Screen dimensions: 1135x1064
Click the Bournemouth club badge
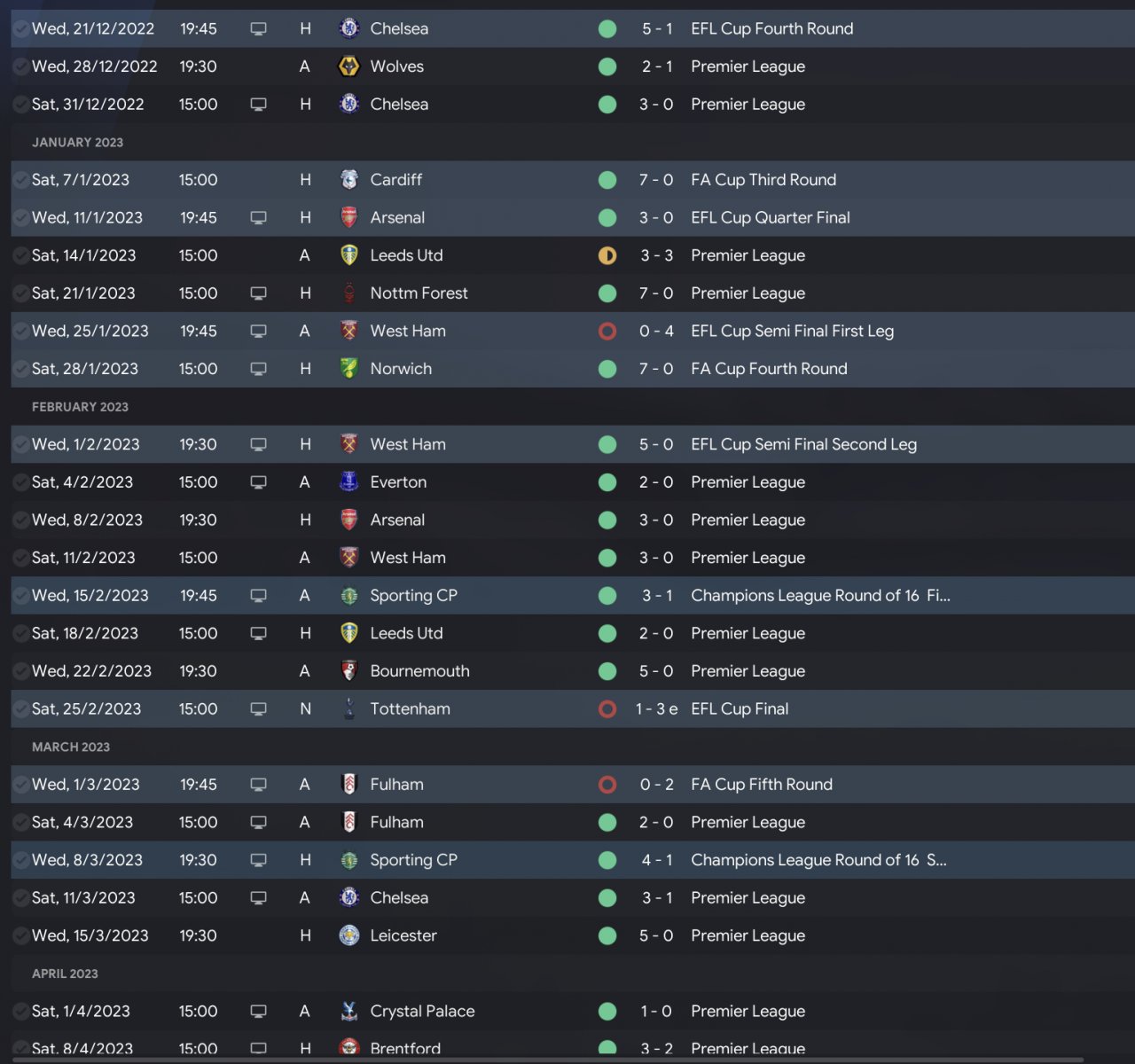(x=349, y=671)
